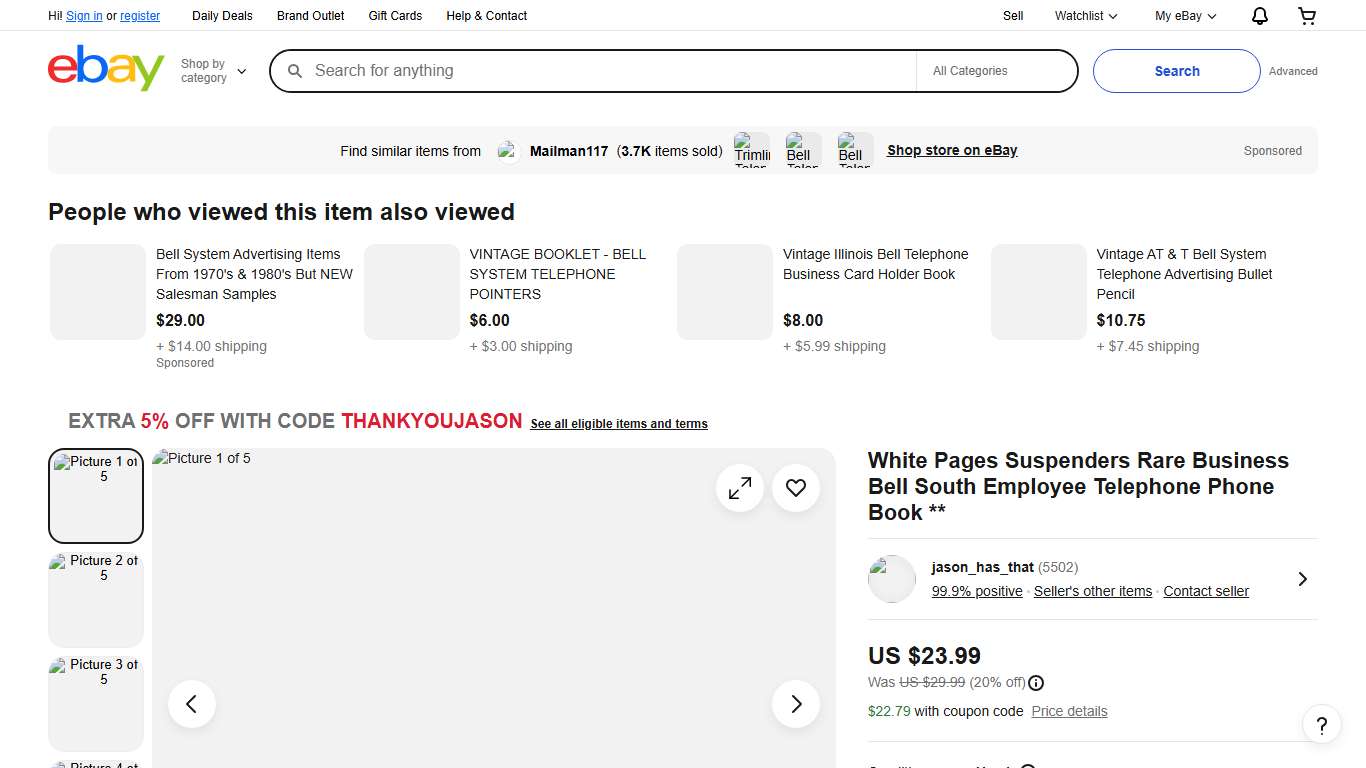Click the Search button

pos(1176,71)
